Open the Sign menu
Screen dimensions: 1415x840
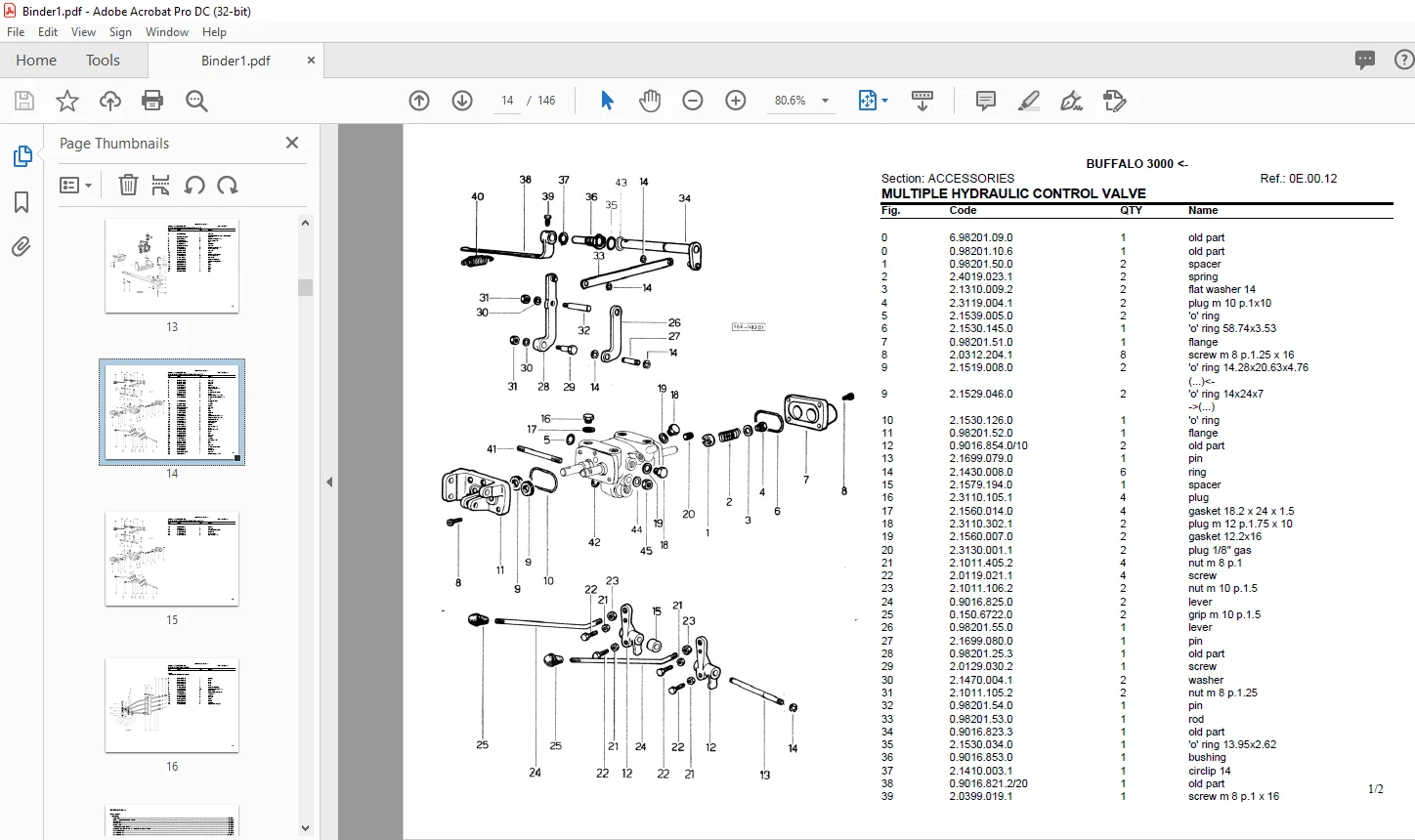[x=121, y=32]
